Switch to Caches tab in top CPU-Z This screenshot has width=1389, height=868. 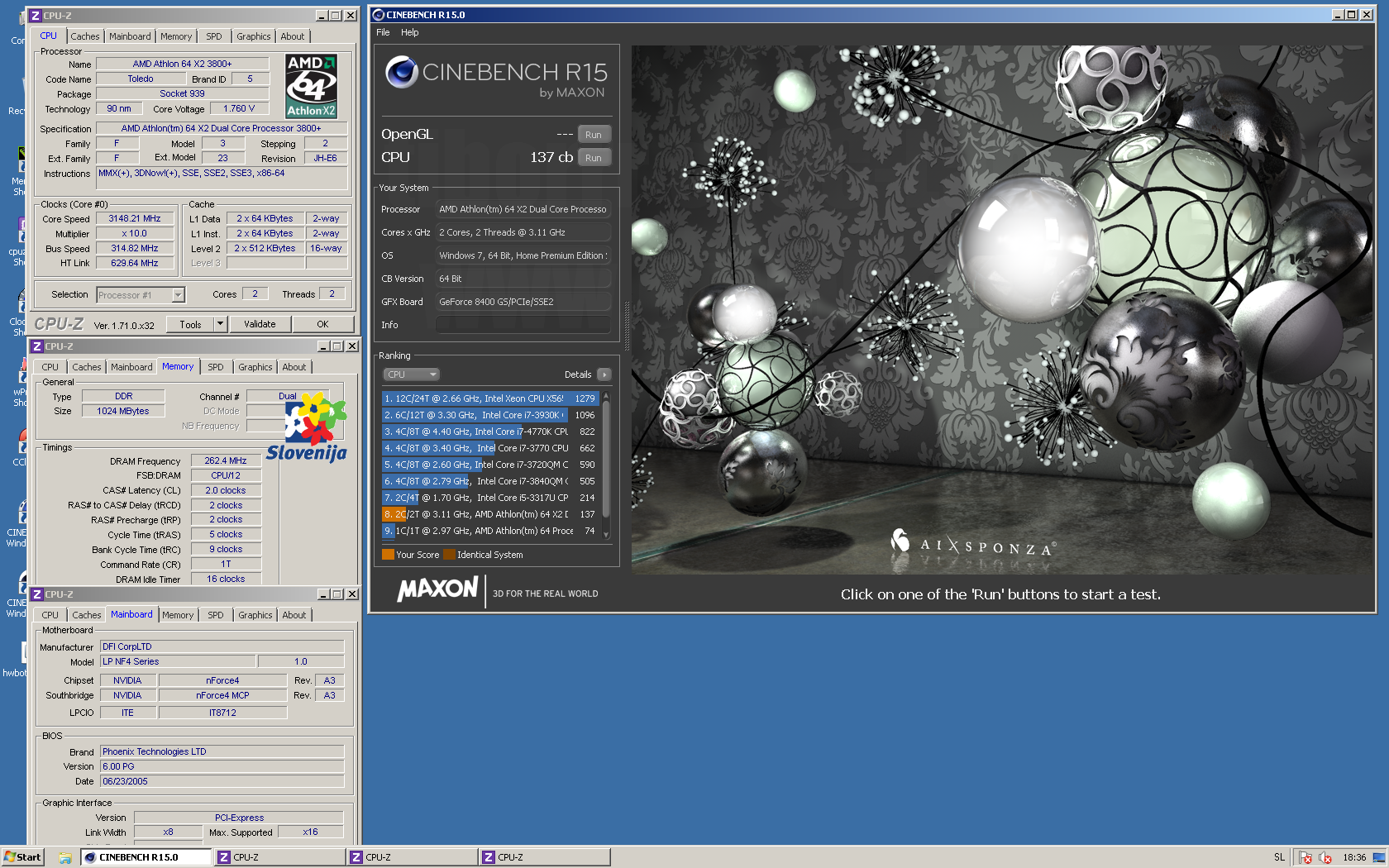click(x=84, y=36)
